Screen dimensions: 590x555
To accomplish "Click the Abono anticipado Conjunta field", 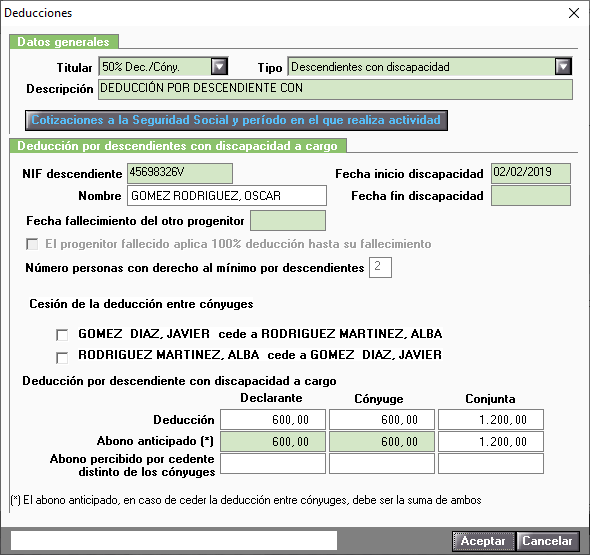I will (x=491, y=441).
